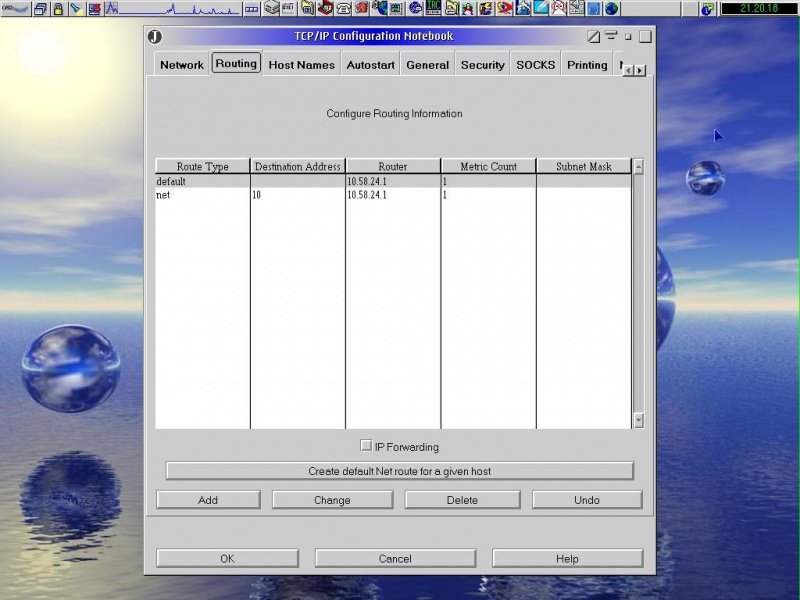Viewport: 800px width, 600px height.
Task: Click the tab scroll left arrow
Action: (626, 72)
